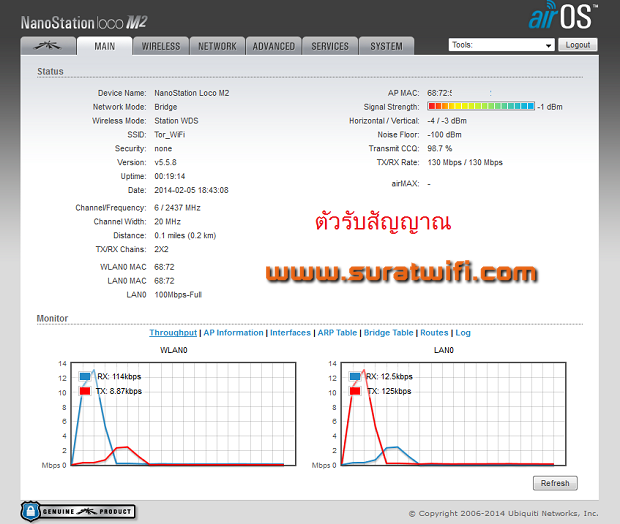Open the ARP Table link
This screenshot has height=524, width=620.
coord(337,333)
